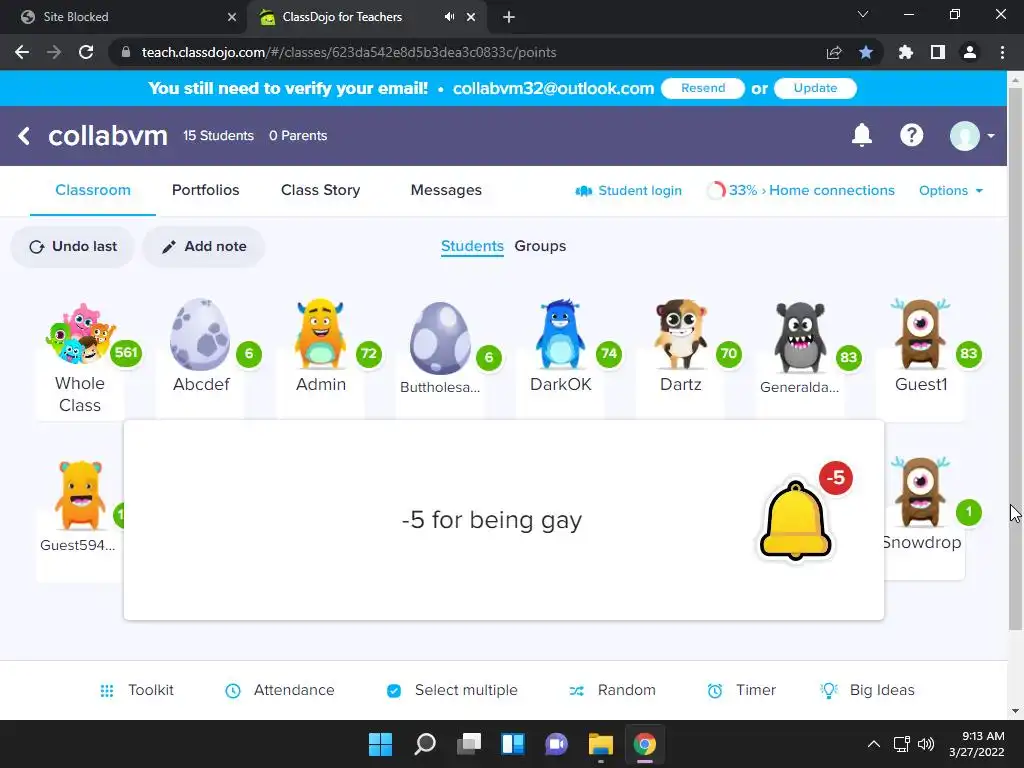Click Undo last button
The image size is (1024, 768).
(72, 246)
